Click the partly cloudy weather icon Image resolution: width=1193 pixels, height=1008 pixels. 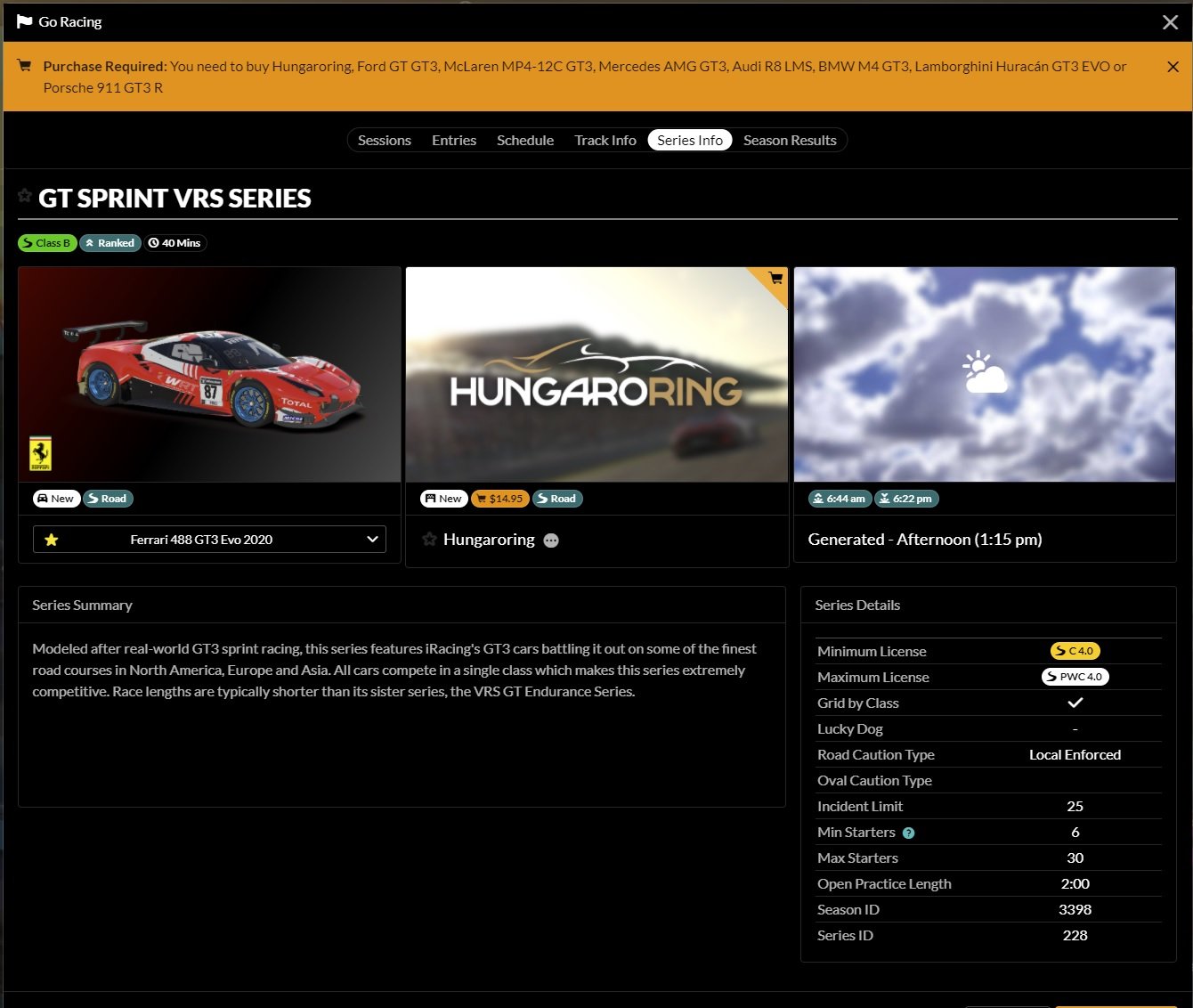(x=984, y=373)
